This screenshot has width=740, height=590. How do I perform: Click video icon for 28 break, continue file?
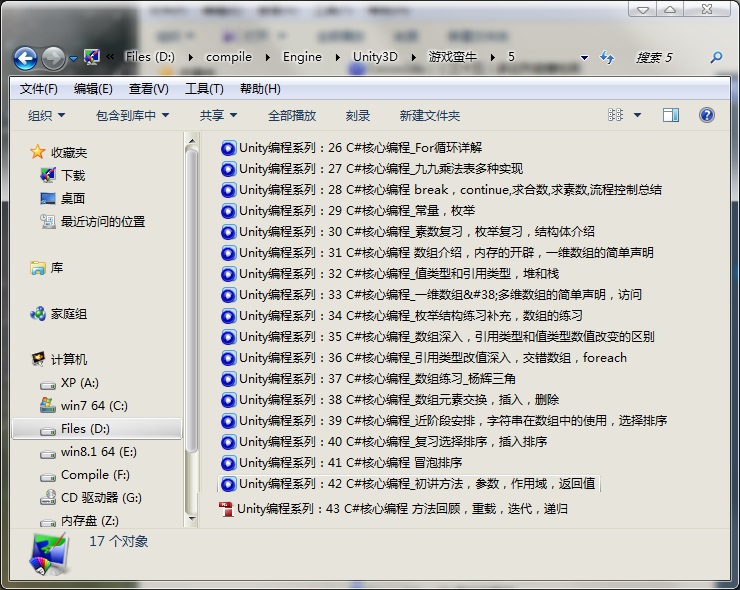tap(228, 190)
